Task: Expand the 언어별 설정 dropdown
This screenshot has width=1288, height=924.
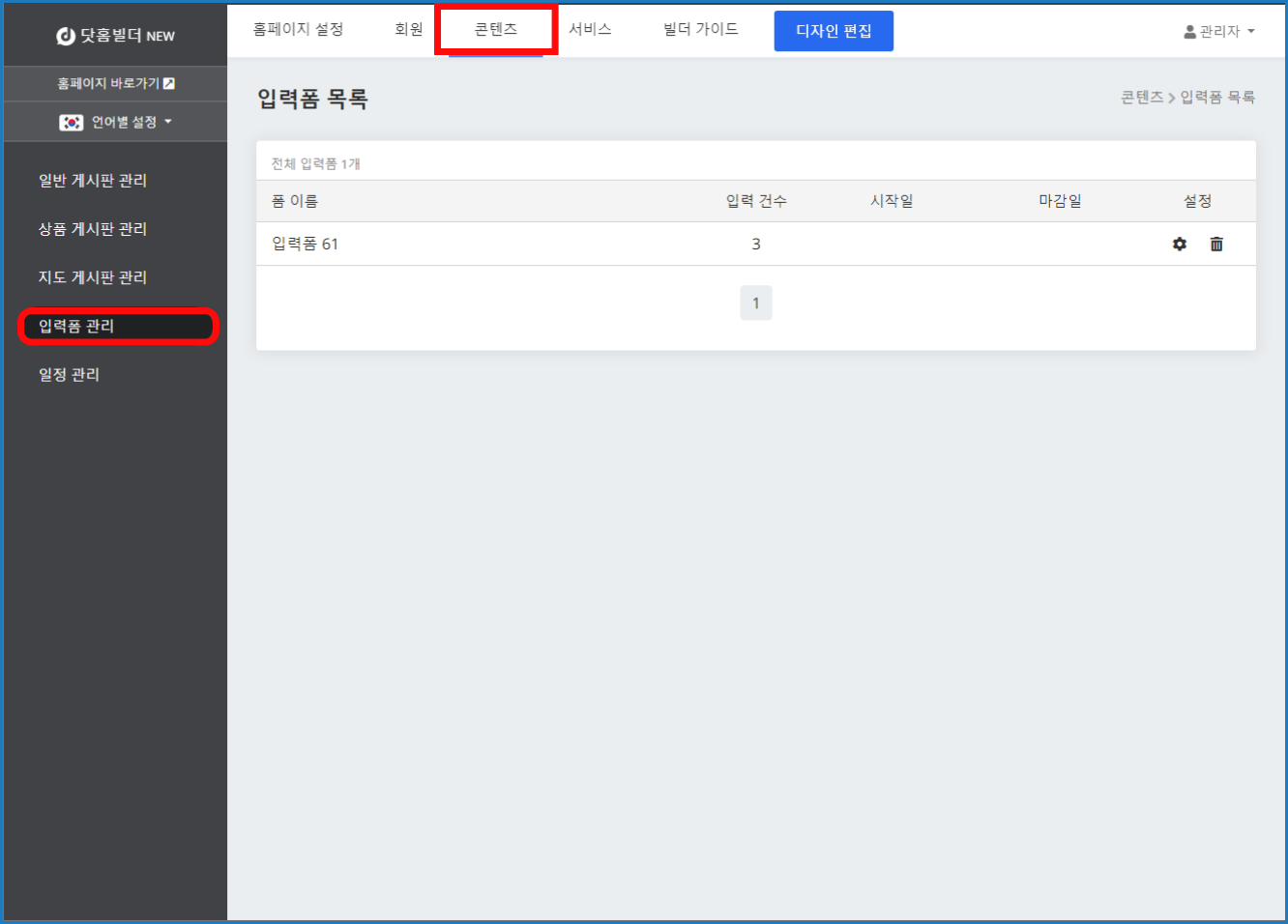Action: [x=168, y=122]
